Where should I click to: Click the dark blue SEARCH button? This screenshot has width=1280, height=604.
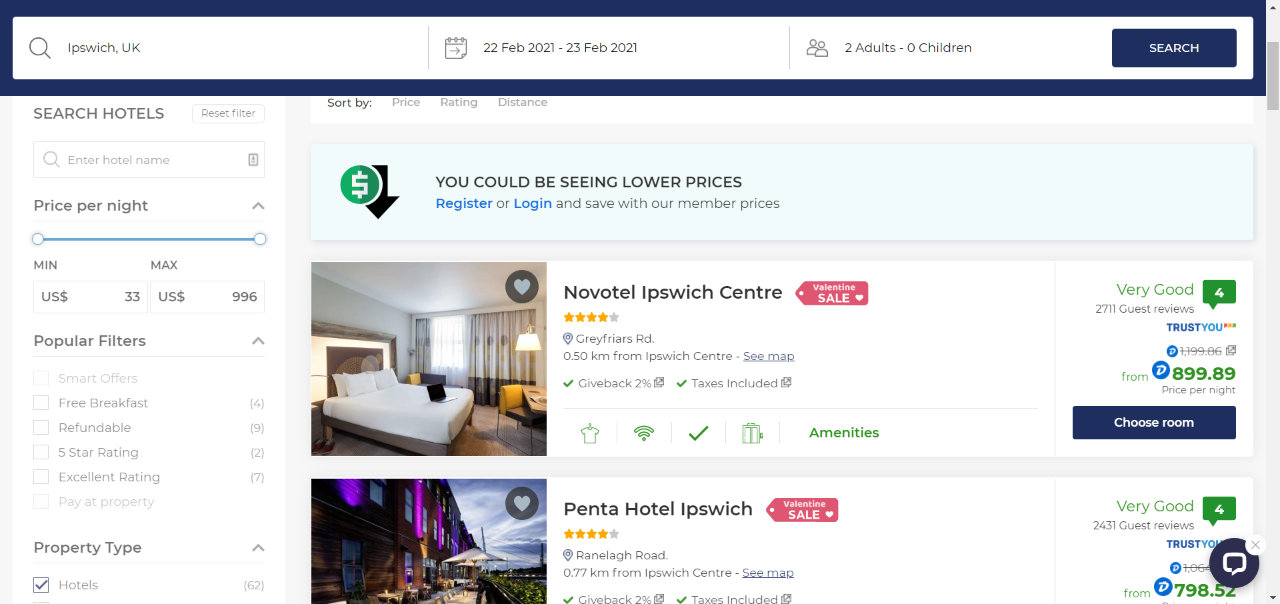[x=1174, y=48]
